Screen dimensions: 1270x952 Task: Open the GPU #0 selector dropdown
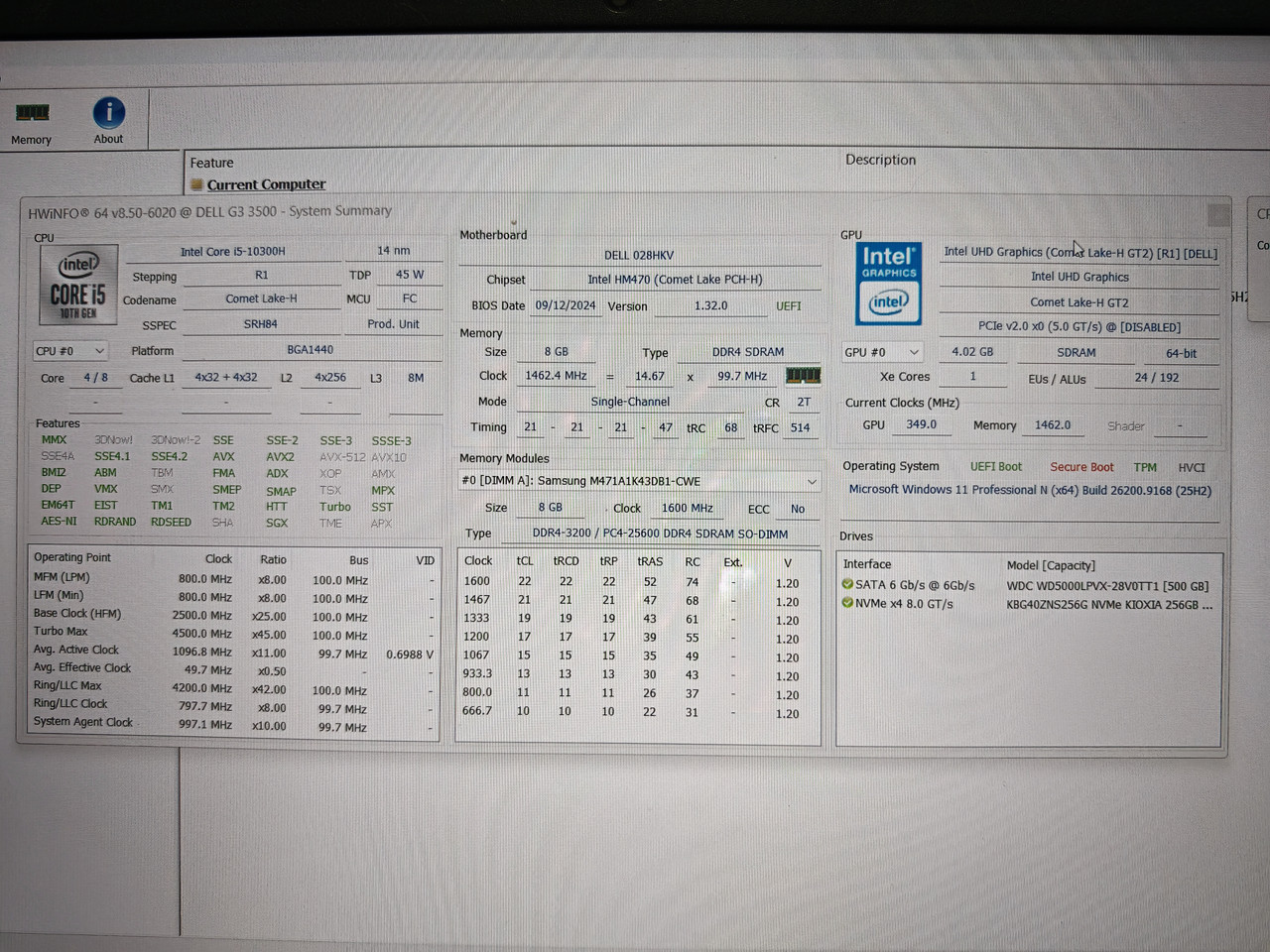coord(882,352)
